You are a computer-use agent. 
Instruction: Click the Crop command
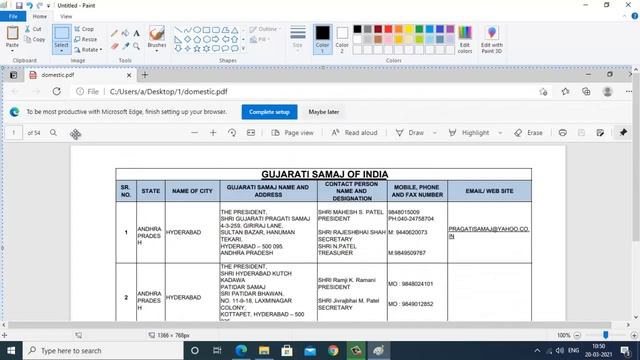pos(84,29)
